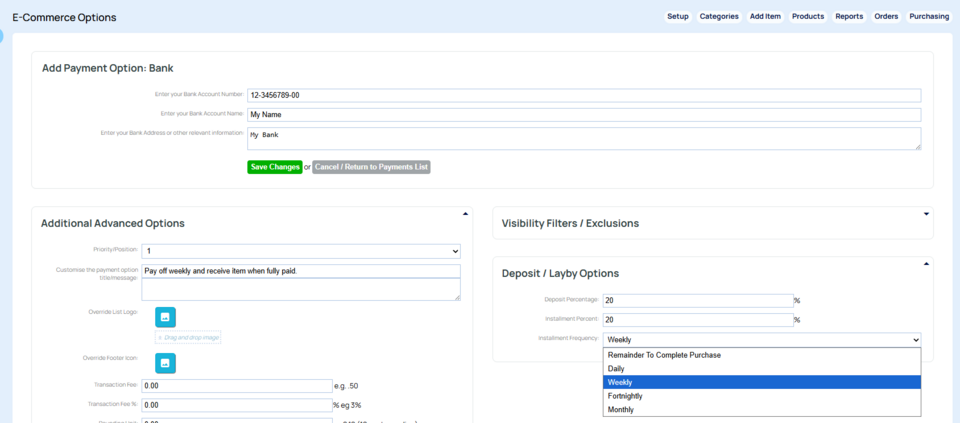
Task: Select Remainder To Complete Purchase option
Action: tap(762, 355)
